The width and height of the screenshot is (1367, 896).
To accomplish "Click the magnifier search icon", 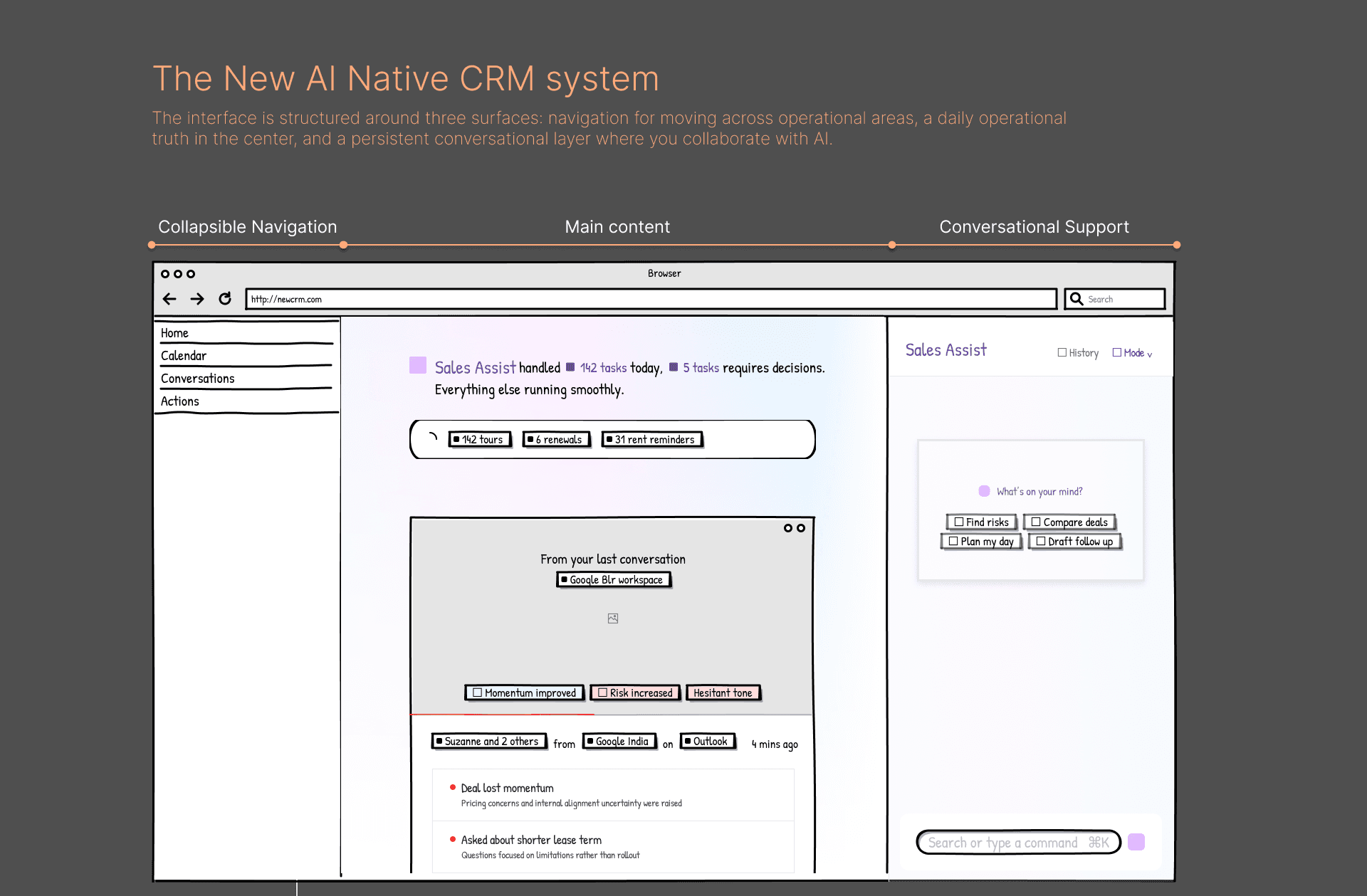I will point(1077,299).
